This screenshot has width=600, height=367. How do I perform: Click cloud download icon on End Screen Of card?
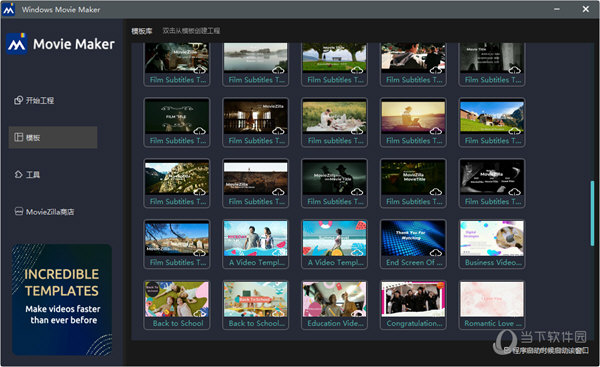[435, 253]
